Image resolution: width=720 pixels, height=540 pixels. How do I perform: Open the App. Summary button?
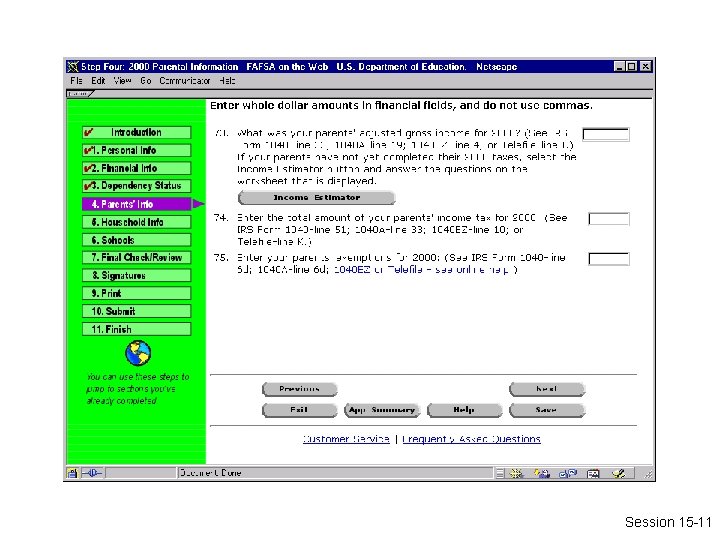coord(382,410)
